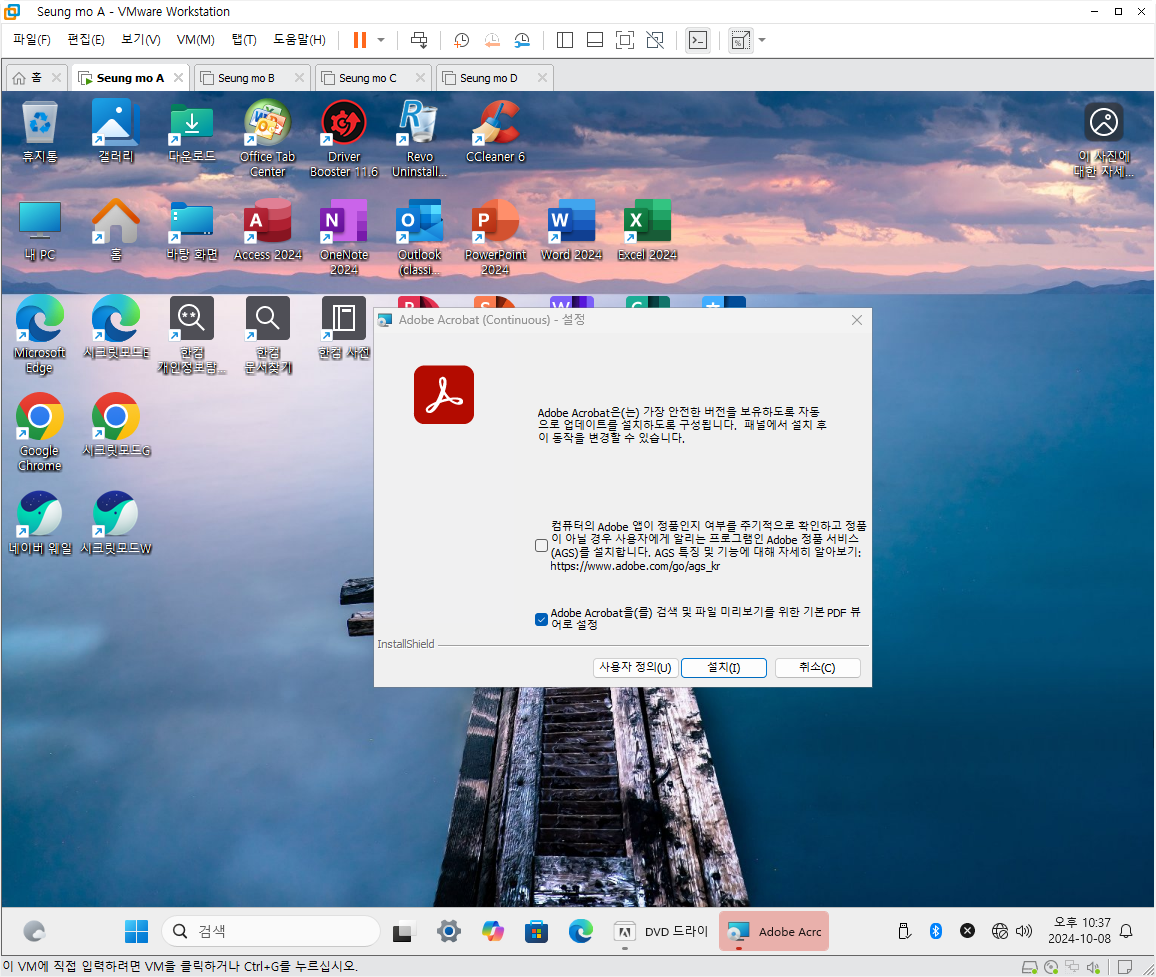Viewport: 1156px width, 977px height.
Task: Click DVD 드라이브 taskbar item
Action: tap(661, 931)
